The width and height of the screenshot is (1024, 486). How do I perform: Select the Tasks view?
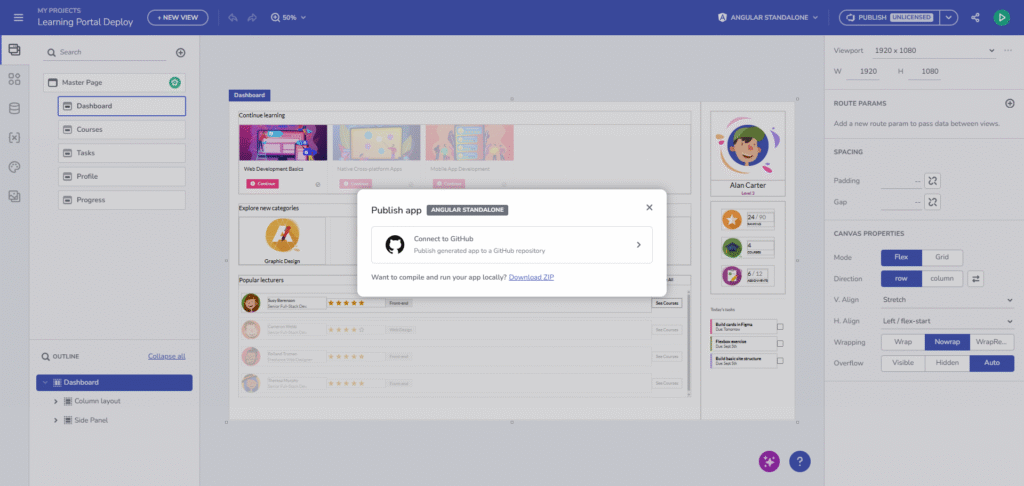[x=122, y=153]
